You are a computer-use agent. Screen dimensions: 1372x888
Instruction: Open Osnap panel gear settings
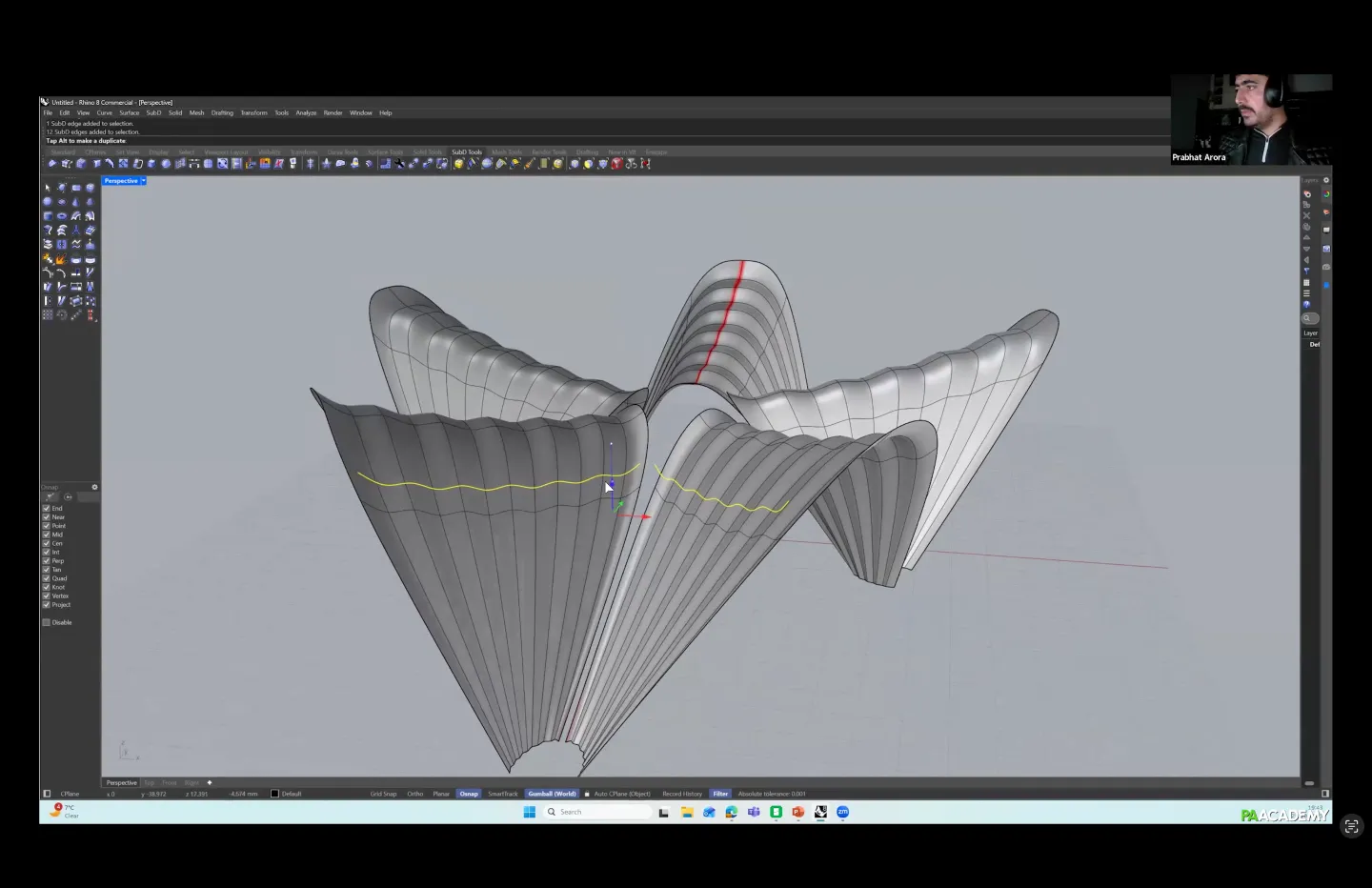94,487
